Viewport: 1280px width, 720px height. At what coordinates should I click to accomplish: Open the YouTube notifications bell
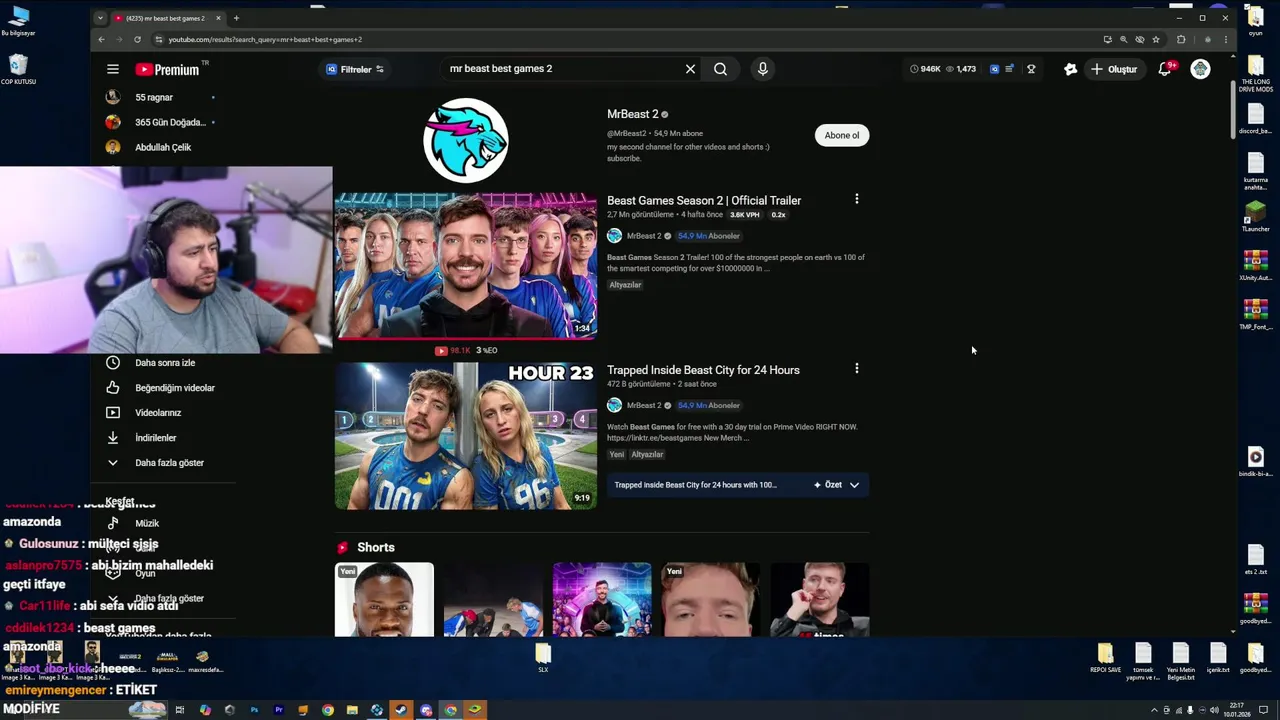point(1165,69)
